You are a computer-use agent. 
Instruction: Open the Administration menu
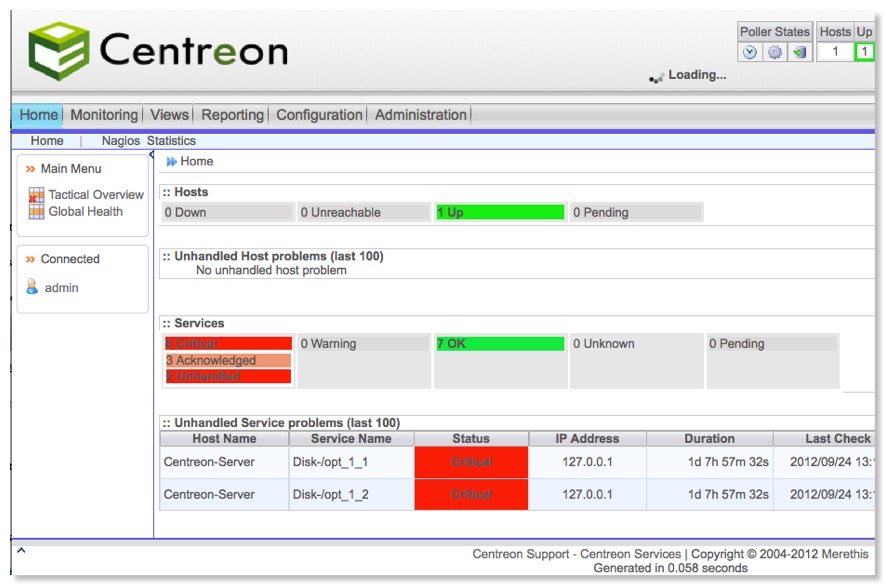pyautogui.click(x=420, y=115)
